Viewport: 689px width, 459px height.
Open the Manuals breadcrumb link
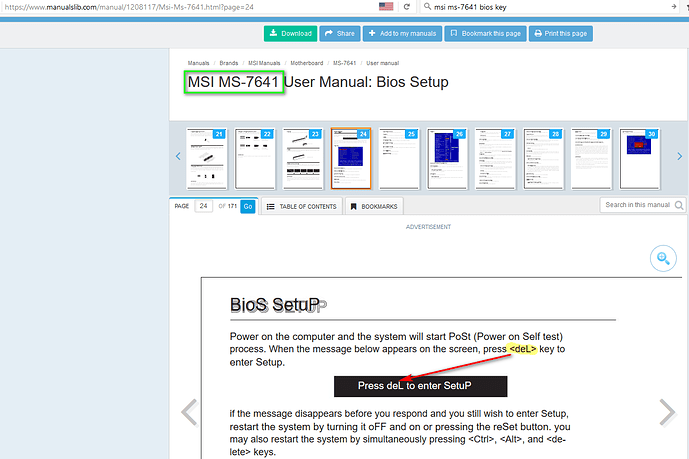coord(199,63)
